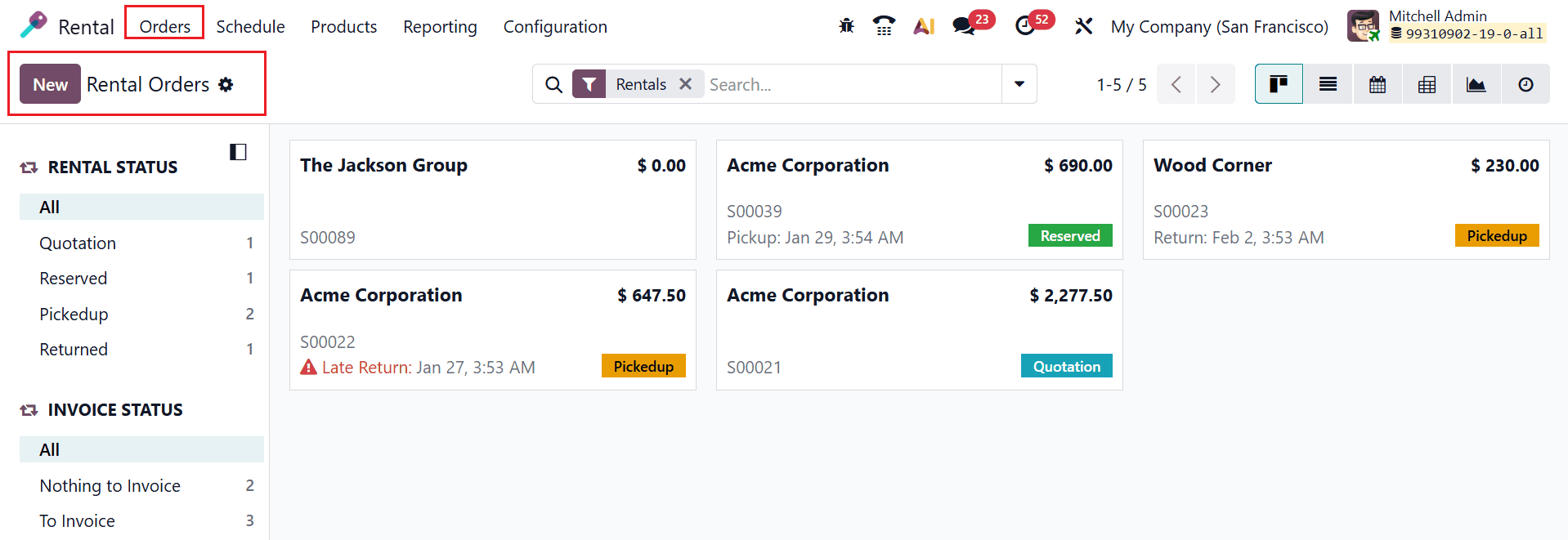Open the Discuss messages panel
This screenshot has height=540, width=1568.
[963, 25]
